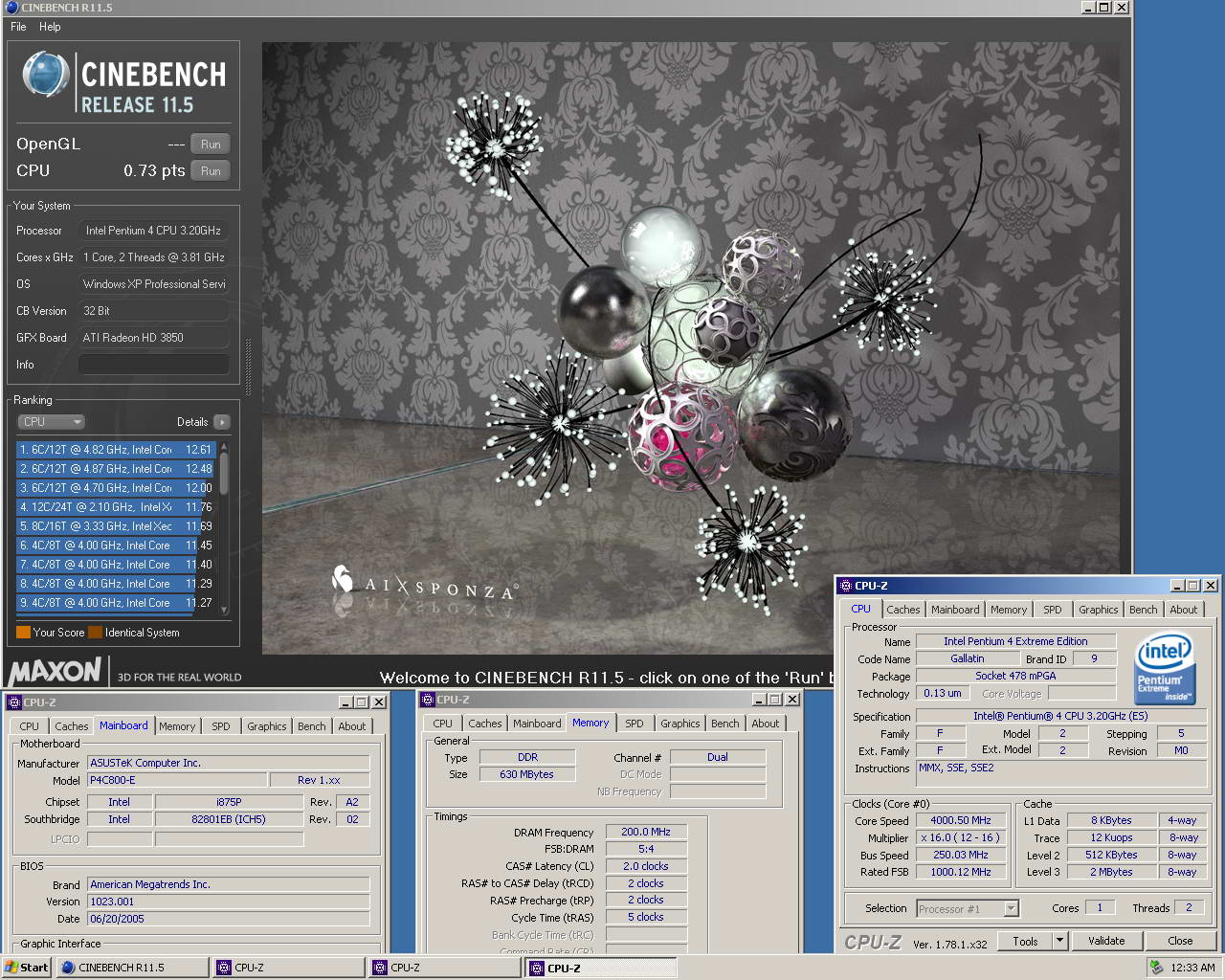Select ranking row 4. 12C/24T @ 2.10 GHz
The height and width of the screenshot is (980, 1225).
[x=117, y=507]
